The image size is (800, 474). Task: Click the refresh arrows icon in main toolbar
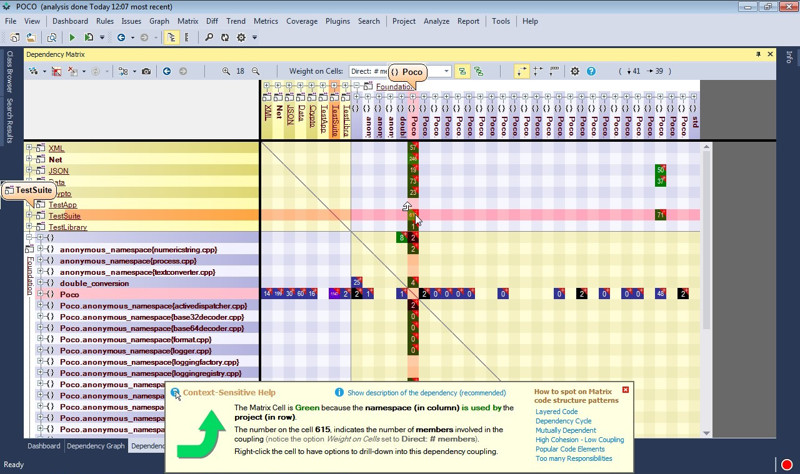[225, 37]
